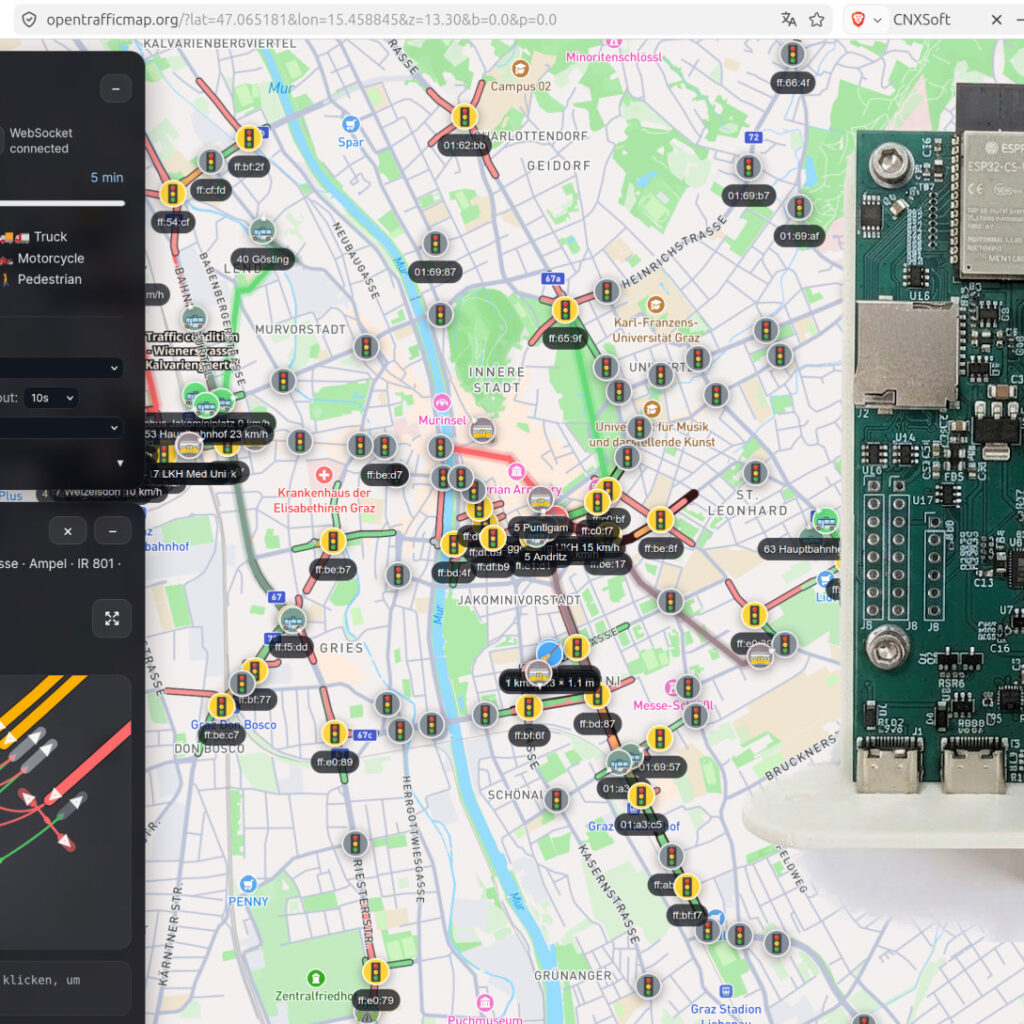Open the wide dropdown below the 10s selector
The width and height of the screenshot is (1024, 1024).
[x=61, y=428]
